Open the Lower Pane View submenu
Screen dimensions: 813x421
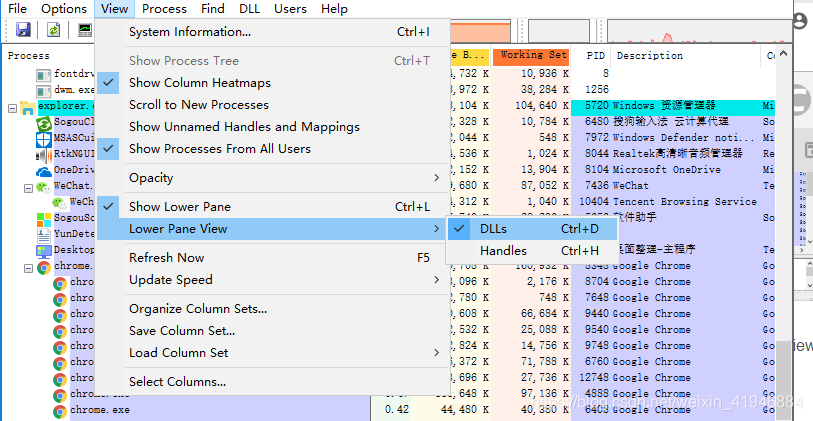274,229
